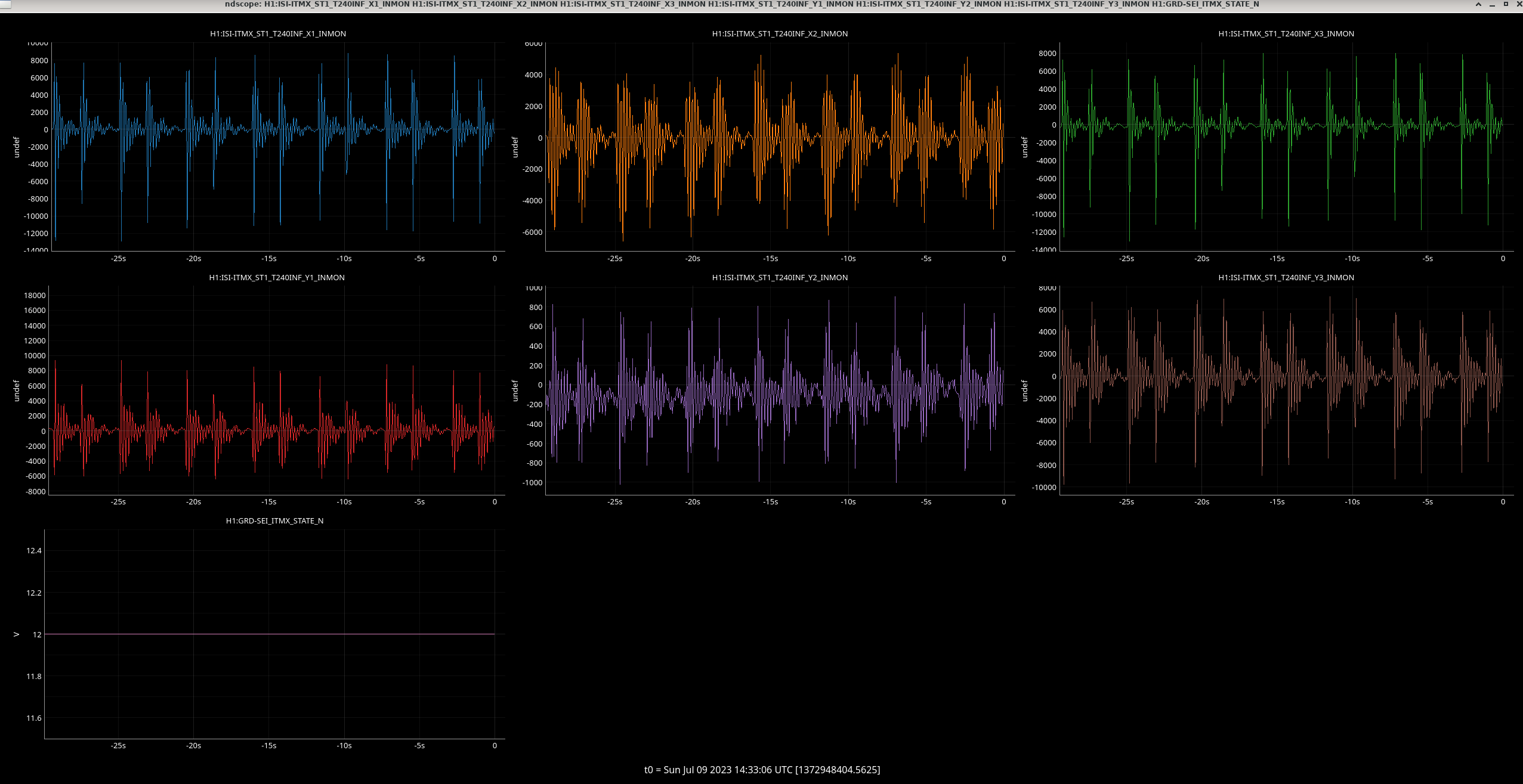Click the Y2_INMON plot title
Image resolution: width=1523 pixels, height=784 pixels.
780,278
